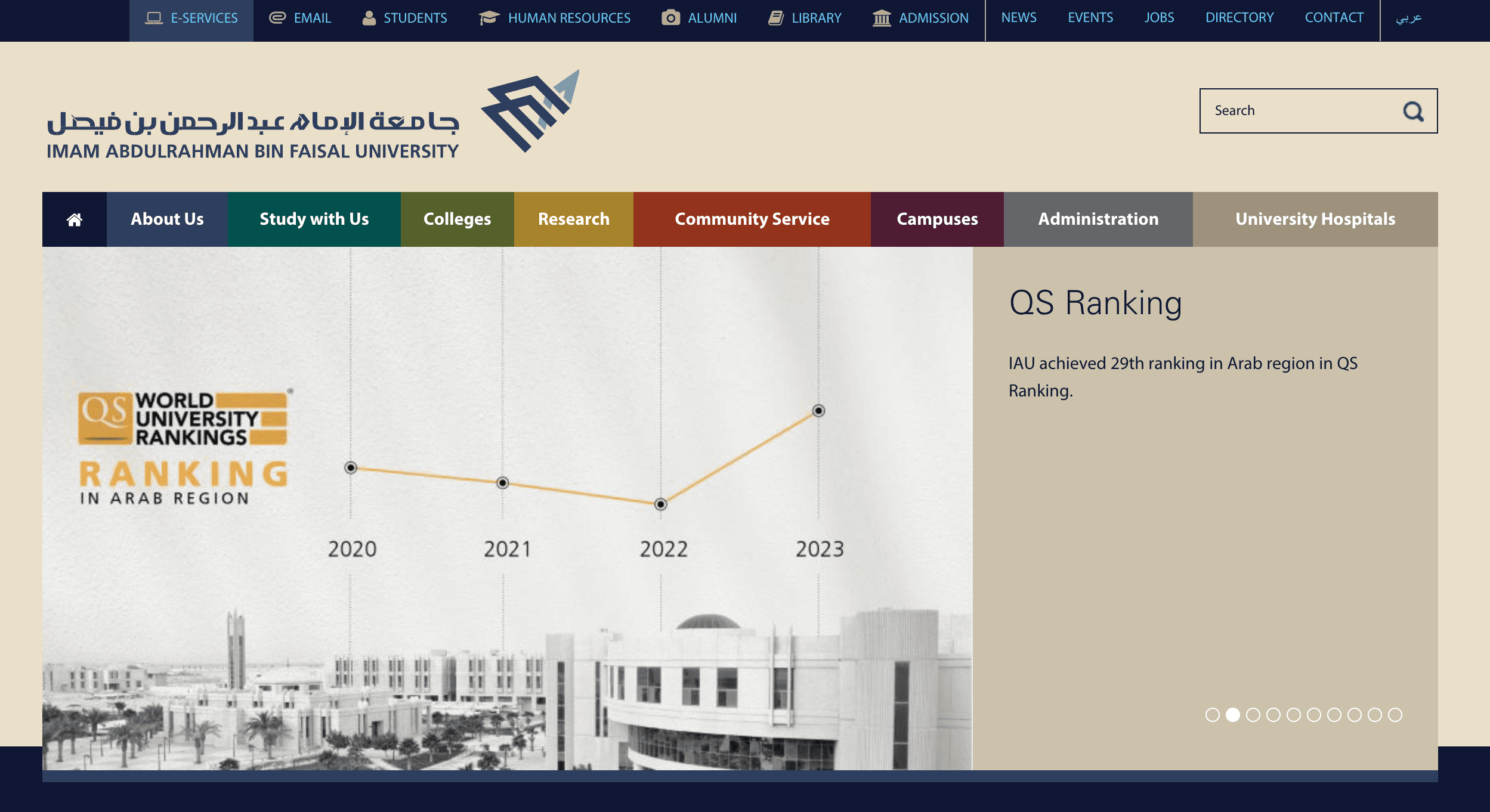Select the seventh carousel slide dot
This screenshot has height=812, width=1490.
[x=1334, y=715]
